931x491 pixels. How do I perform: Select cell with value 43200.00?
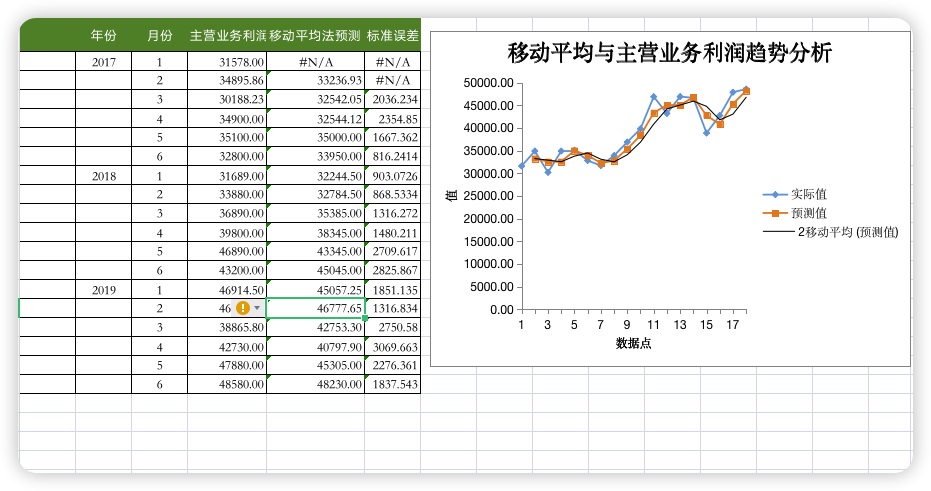click(x=227, y=270)
